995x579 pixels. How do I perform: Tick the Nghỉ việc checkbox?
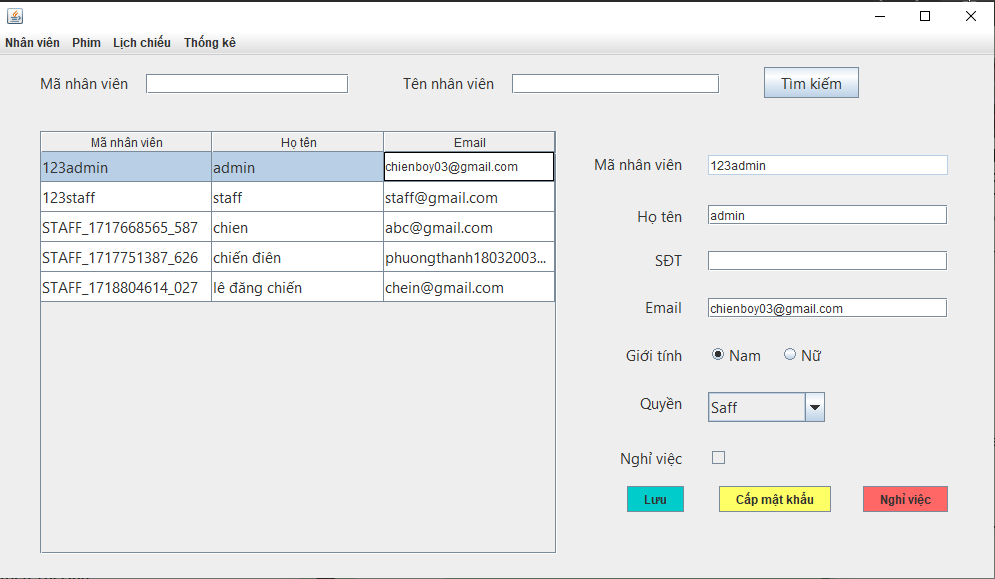[718, 458]
